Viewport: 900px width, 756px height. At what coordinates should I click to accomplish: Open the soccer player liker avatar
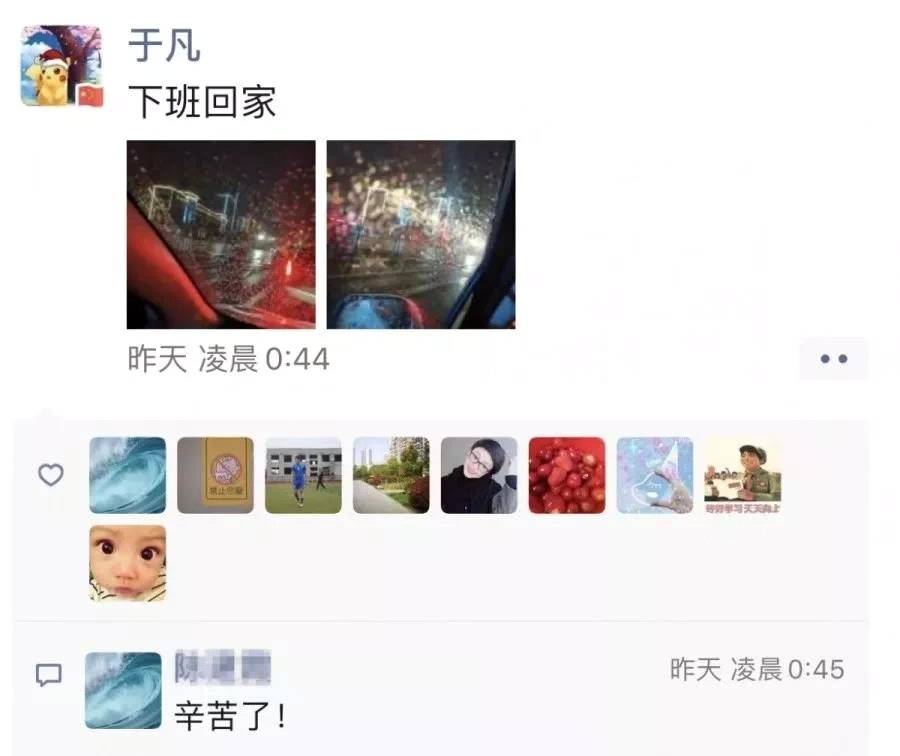[303, 475]
